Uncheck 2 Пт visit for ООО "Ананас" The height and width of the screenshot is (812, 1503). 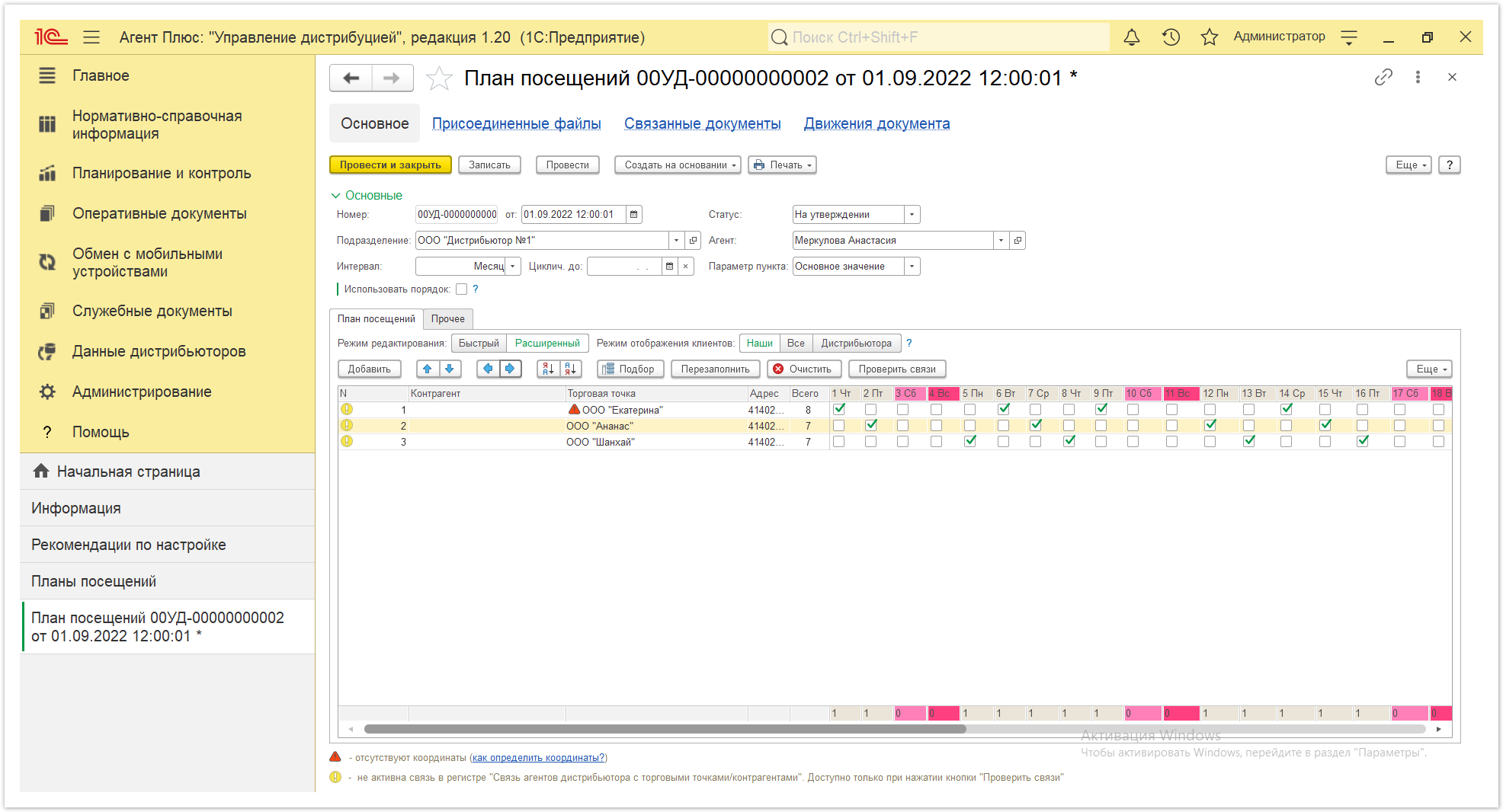click(x=871, y=425)
